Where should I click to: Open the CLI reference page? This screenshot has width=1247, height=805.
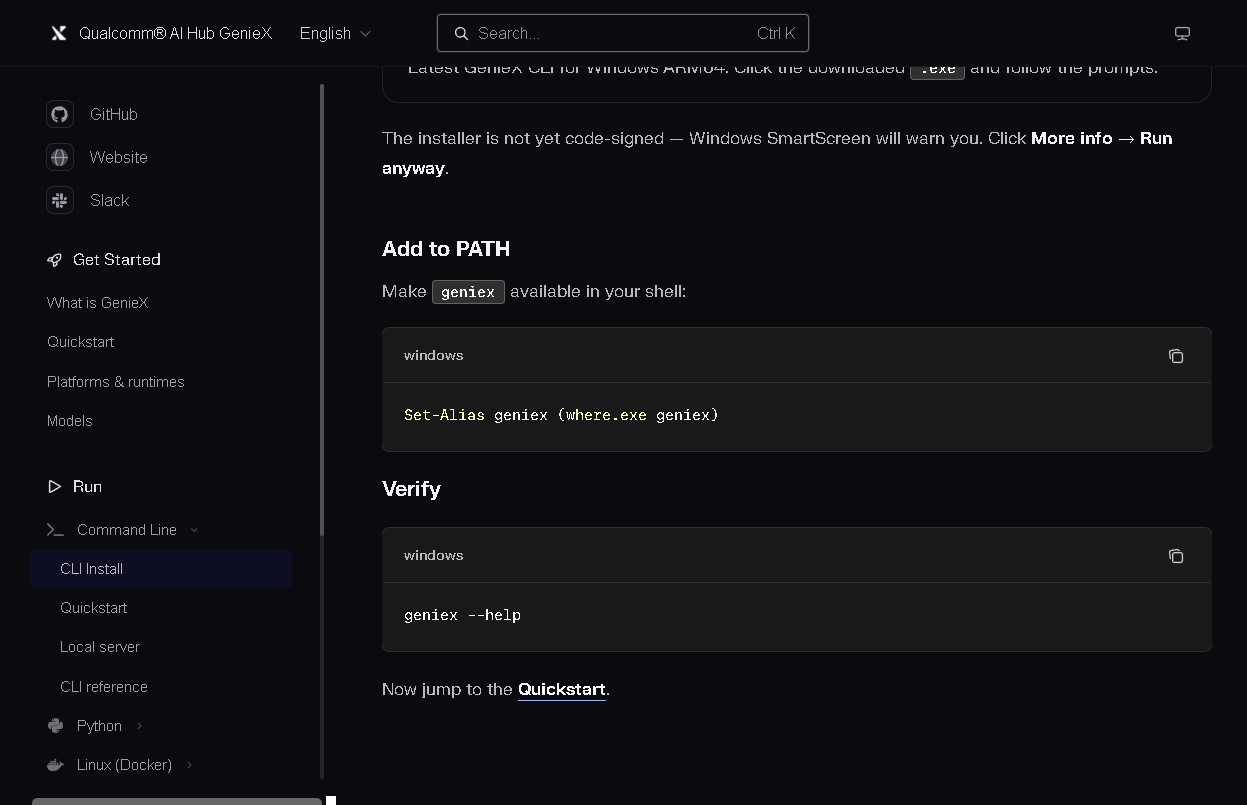click(103, 687)
